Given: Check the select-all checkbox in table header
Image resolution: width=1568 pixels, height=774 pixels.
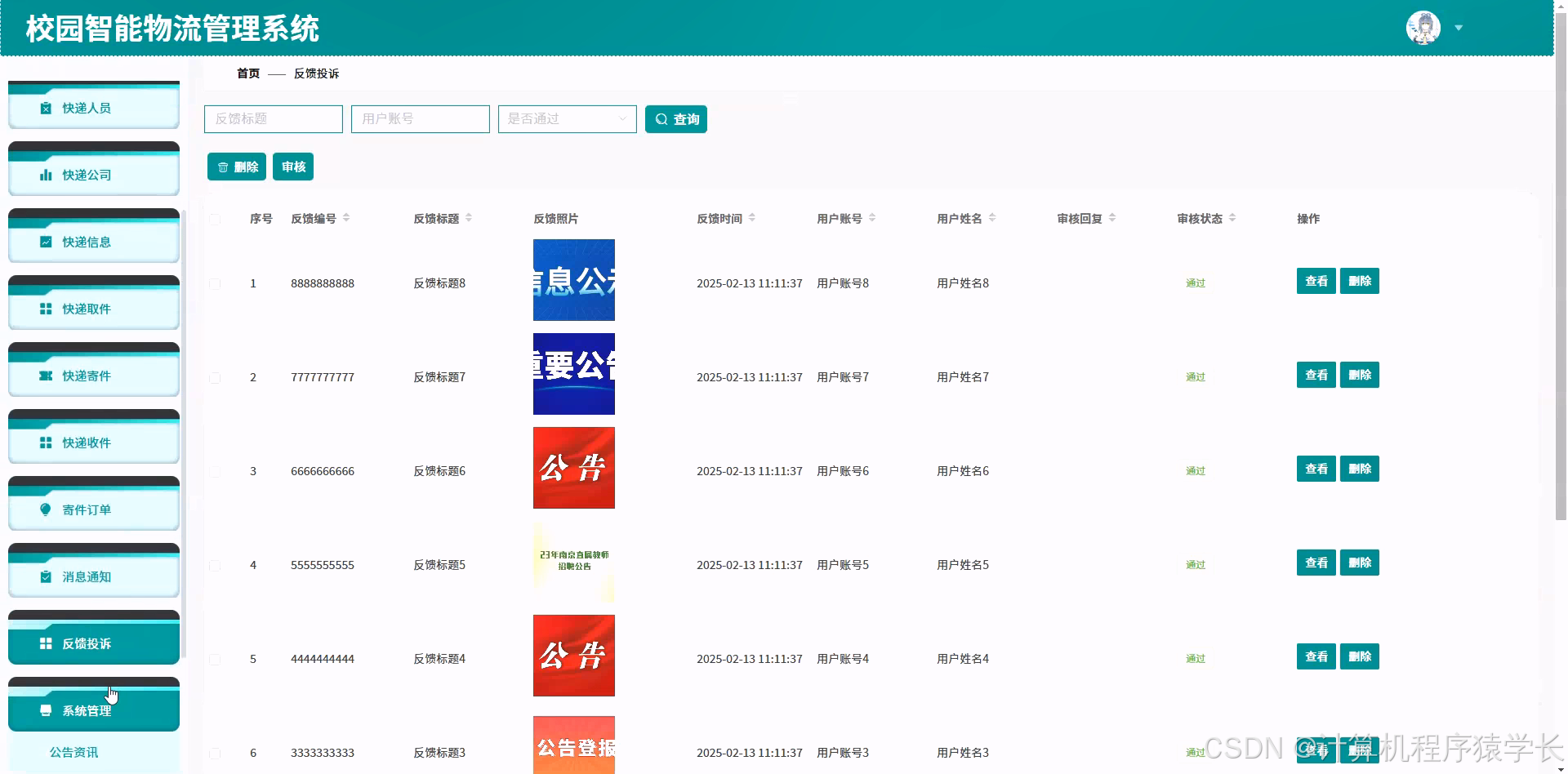Looking at the screenshot, I should (x=215, y=219).
